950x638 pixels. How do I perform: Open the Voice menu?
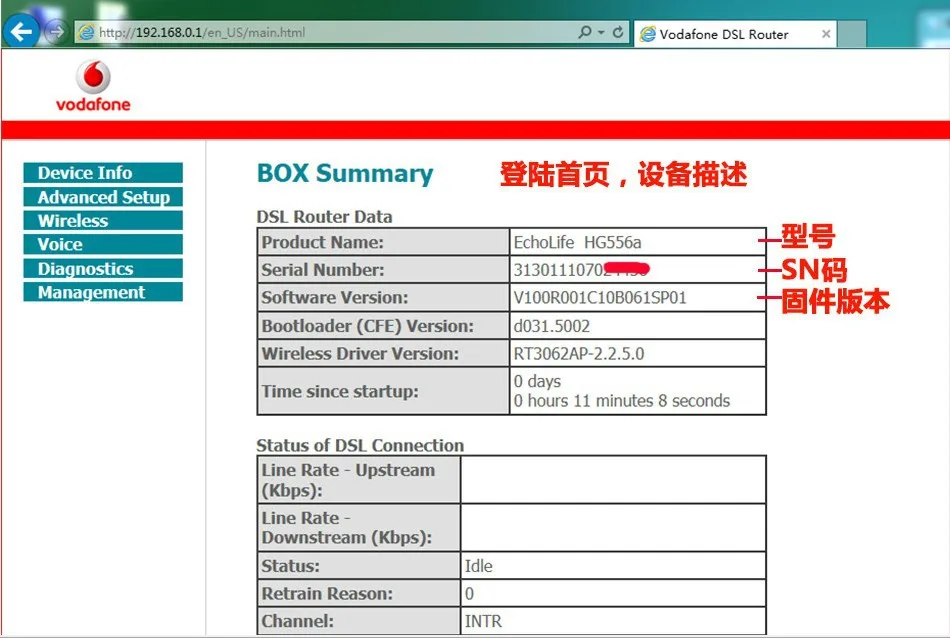point(103,244)
